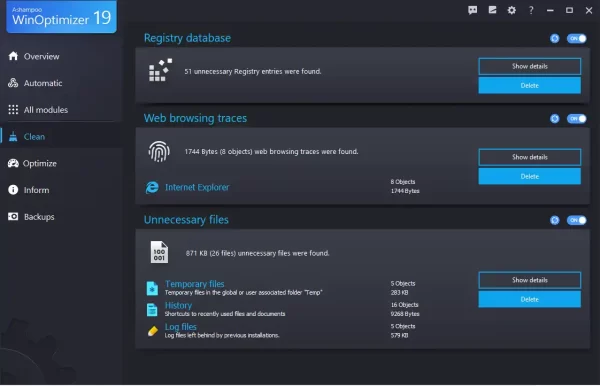
Task: Open help with the question mark icon
Action: click(531, 10)
